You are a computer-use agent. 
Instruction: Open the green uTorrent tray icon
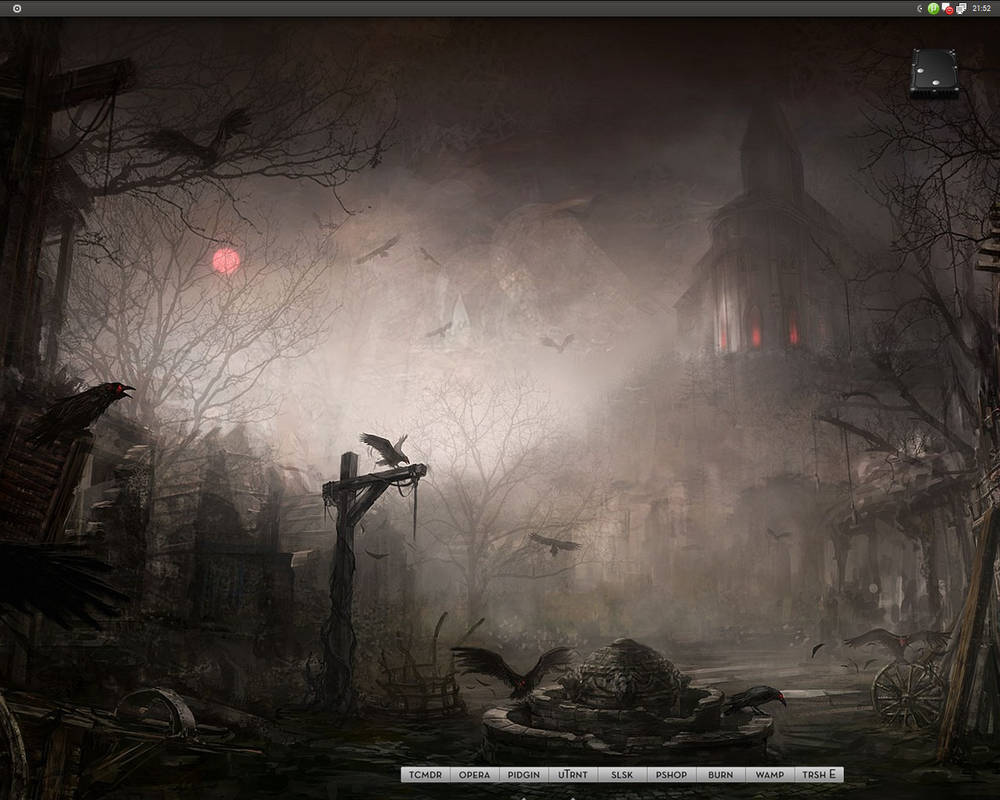coord(933,8)
